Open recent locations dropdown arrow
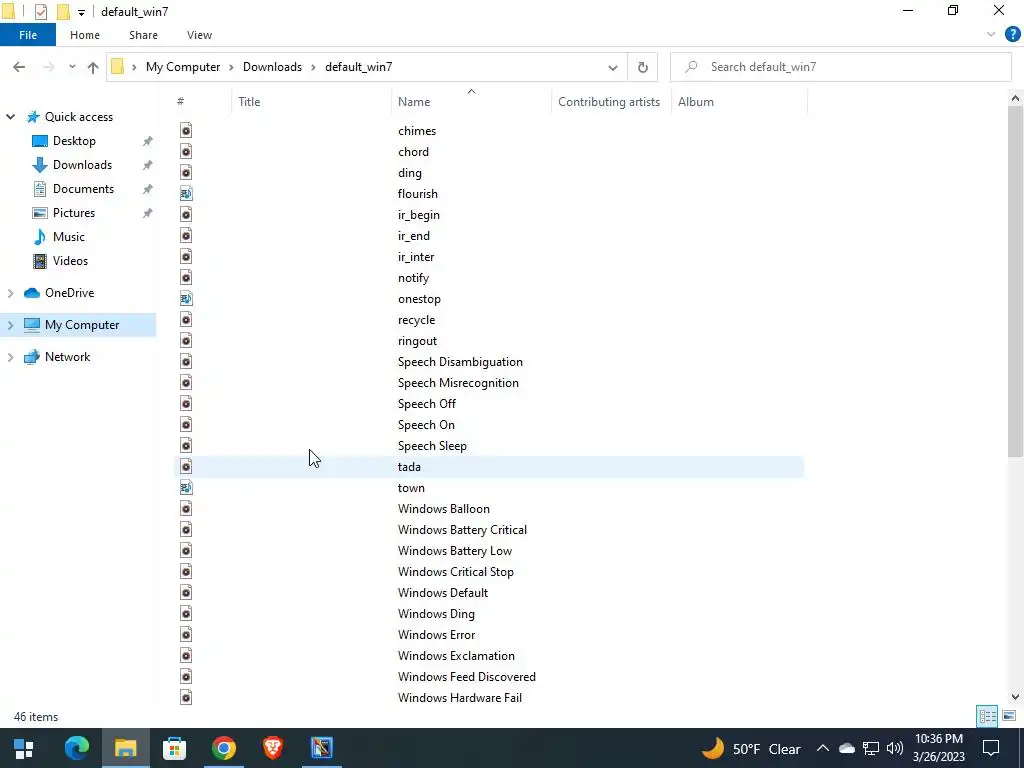1024x768 pixels. [x=72, y=67]
